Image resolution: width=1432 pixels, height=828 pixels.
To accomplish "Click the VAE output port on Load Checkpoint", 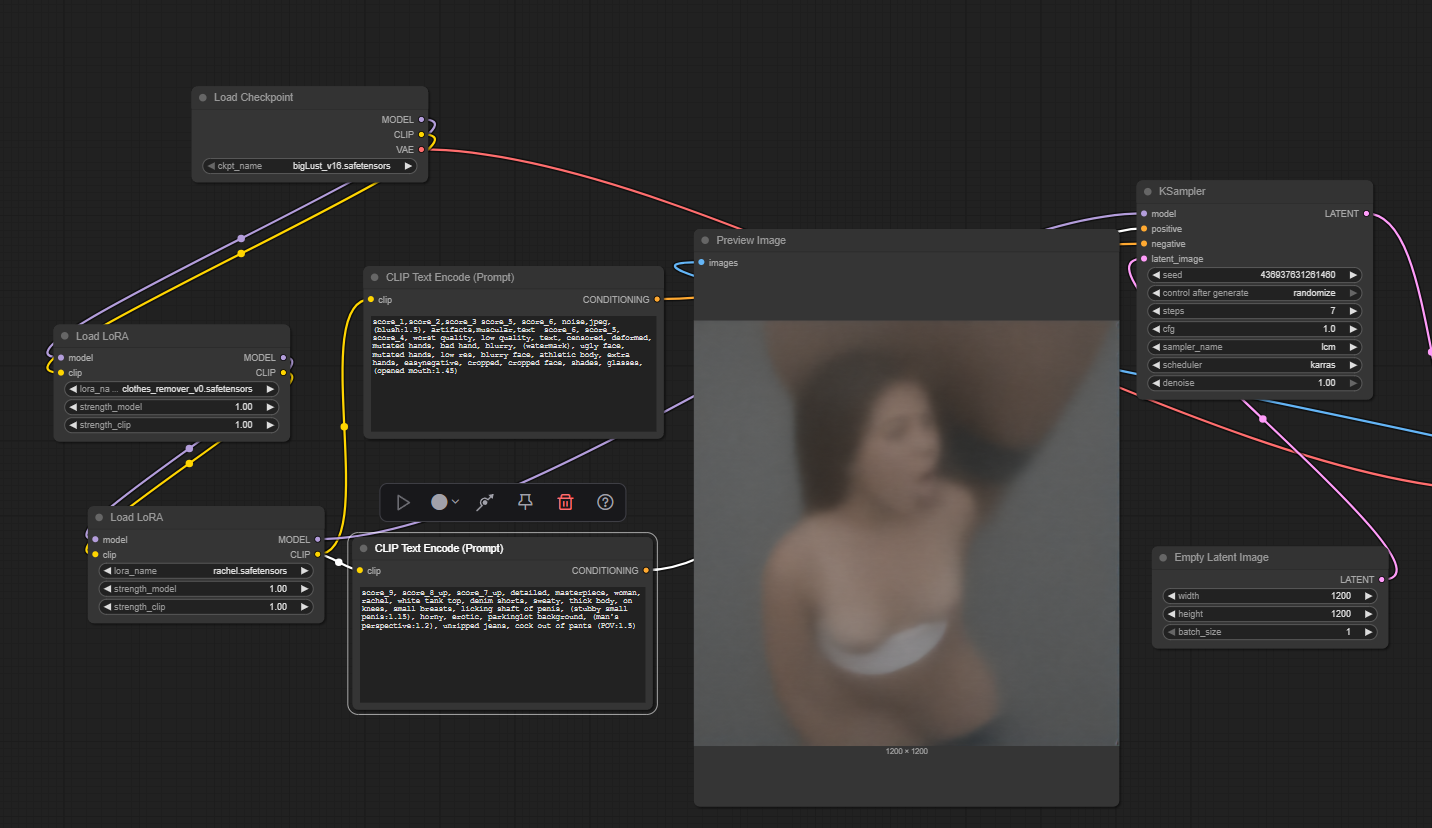I will (421, 150).
